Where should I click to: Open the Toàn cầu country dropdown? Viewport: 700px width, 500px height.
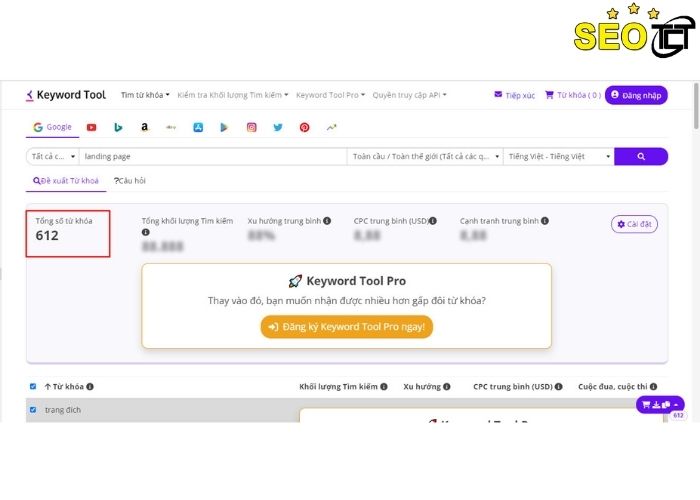425,156
